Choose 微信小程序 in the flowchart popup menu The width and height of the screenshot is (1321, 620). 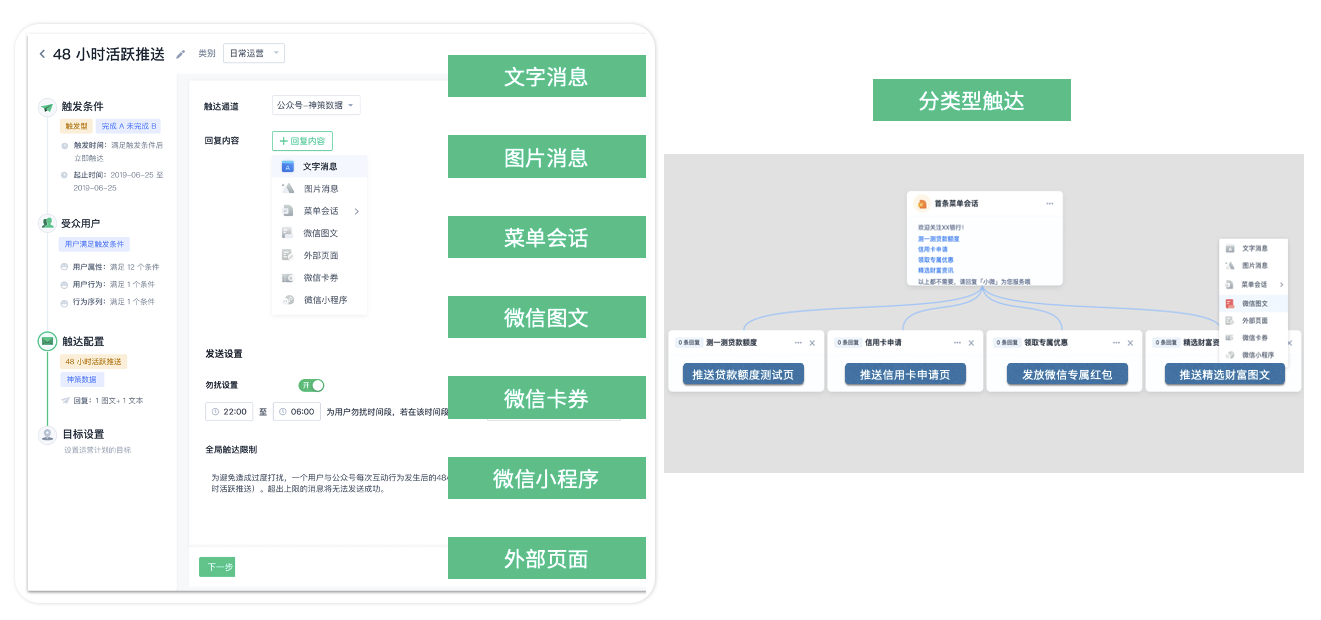coord(1254,355)
